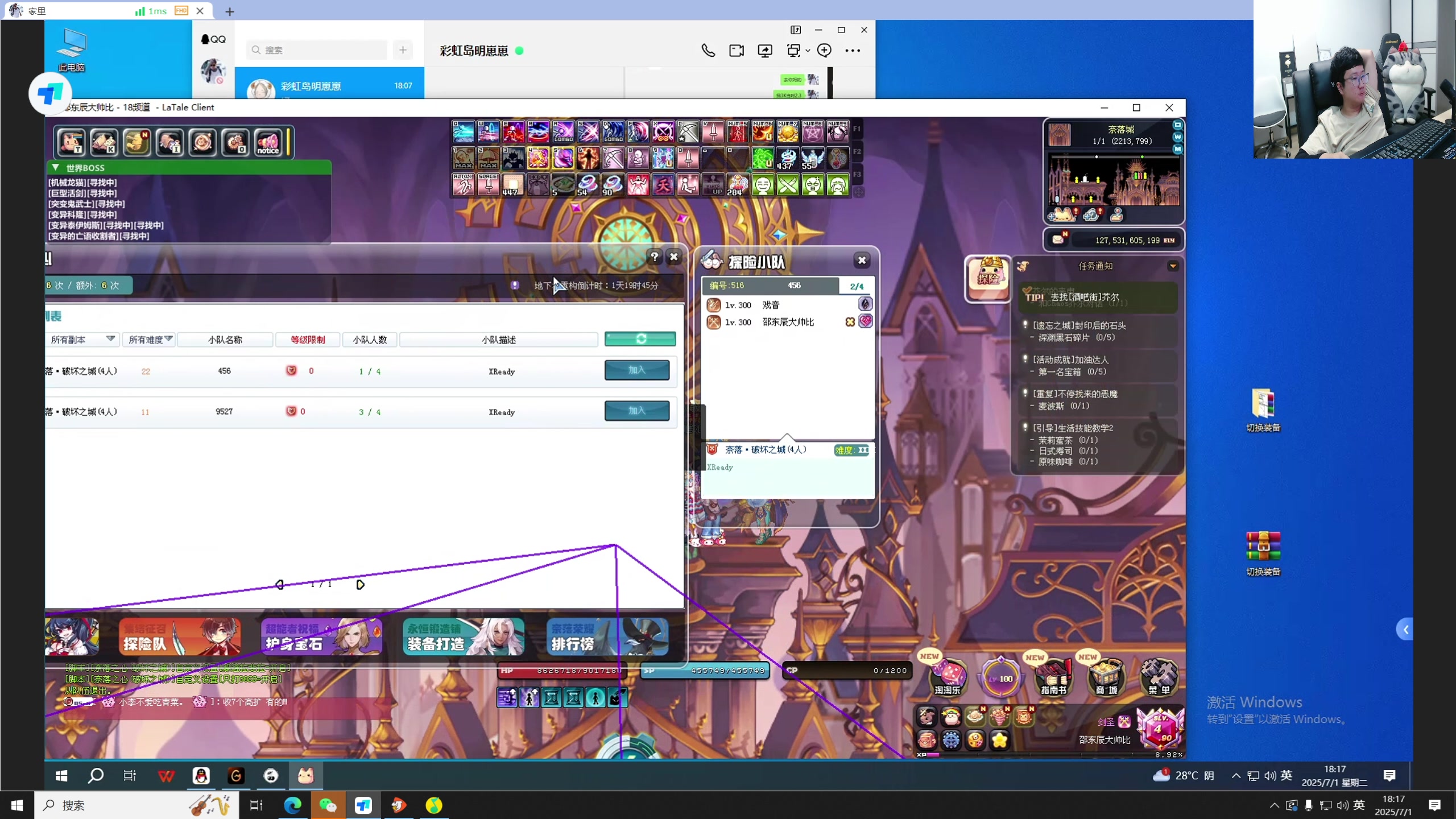Click the 探险 character badge icon

click(x=988, y=278)
